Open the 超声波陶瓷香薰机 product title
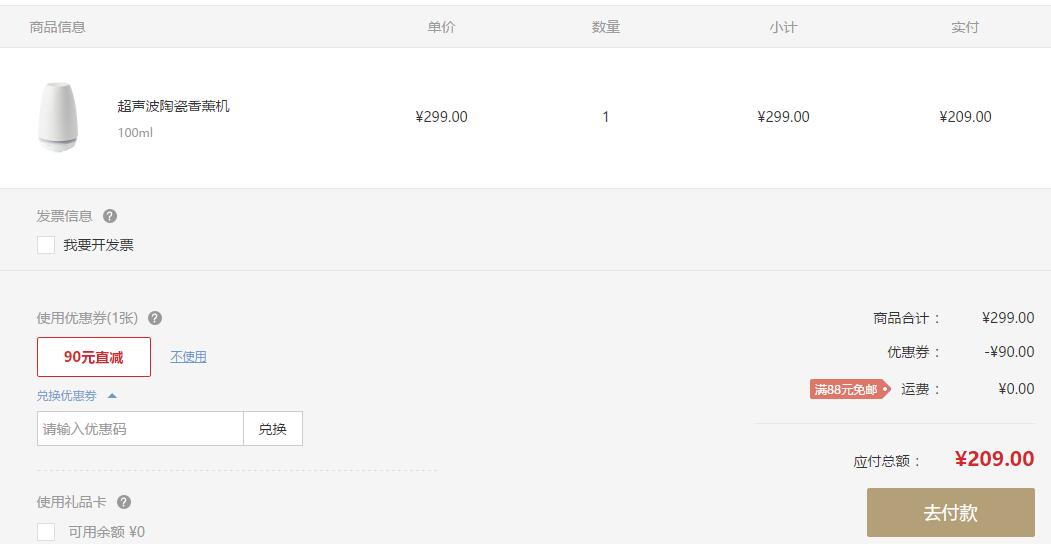 (174, 106)
